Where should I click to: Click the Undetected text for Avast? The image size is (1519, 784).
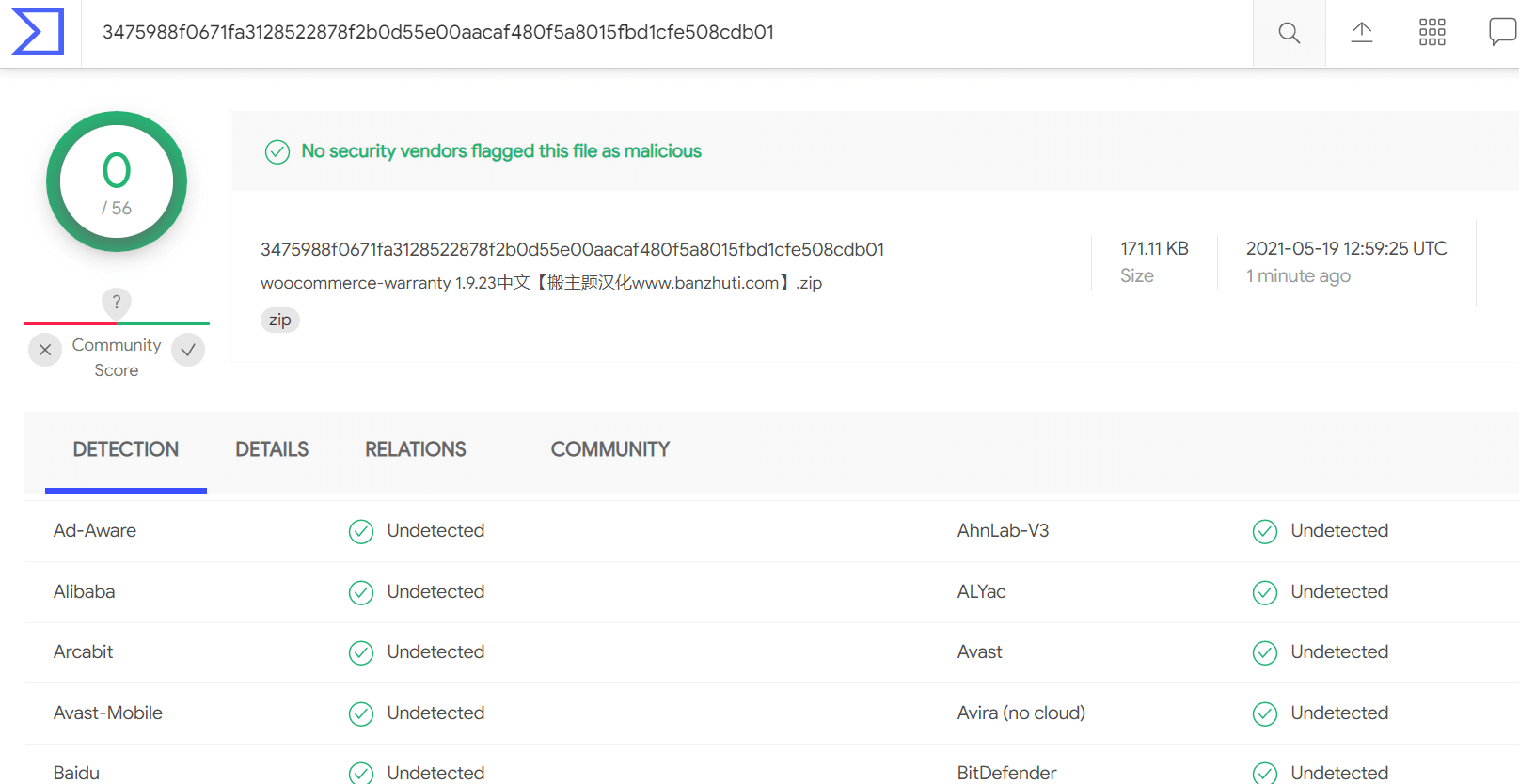pyautogui.click(x=1339, y=651)
